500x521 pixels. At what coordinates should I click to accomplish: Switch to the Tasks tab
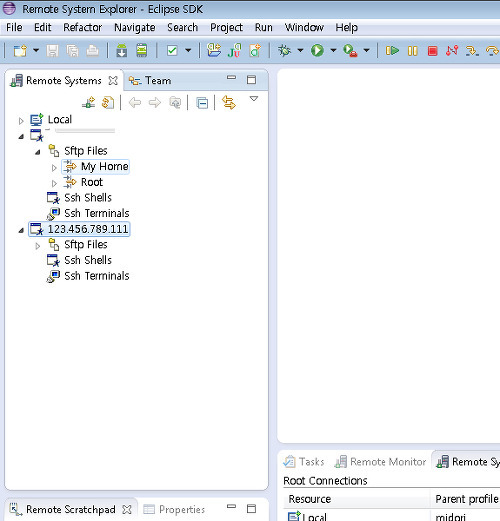click(x=304, y=462)
